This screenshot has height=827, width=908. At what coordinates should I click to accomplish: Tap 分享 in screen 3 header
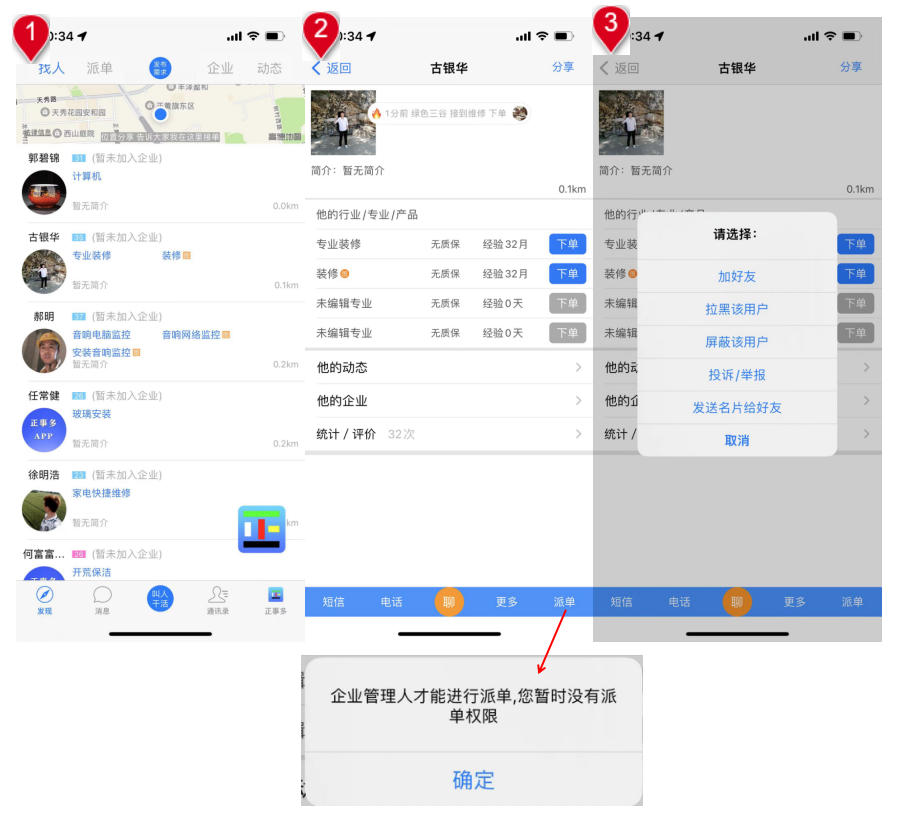[851, 67]
